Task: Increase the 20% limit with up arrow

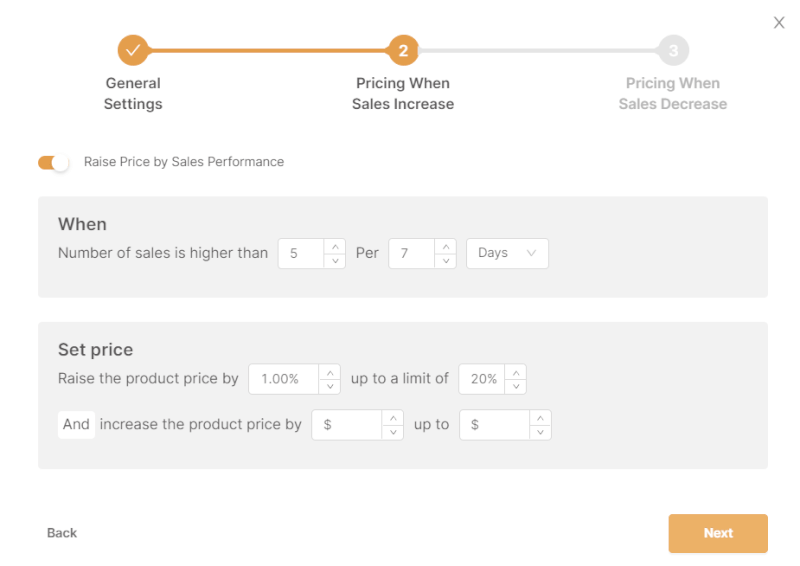Action: [x=516, y=372]
